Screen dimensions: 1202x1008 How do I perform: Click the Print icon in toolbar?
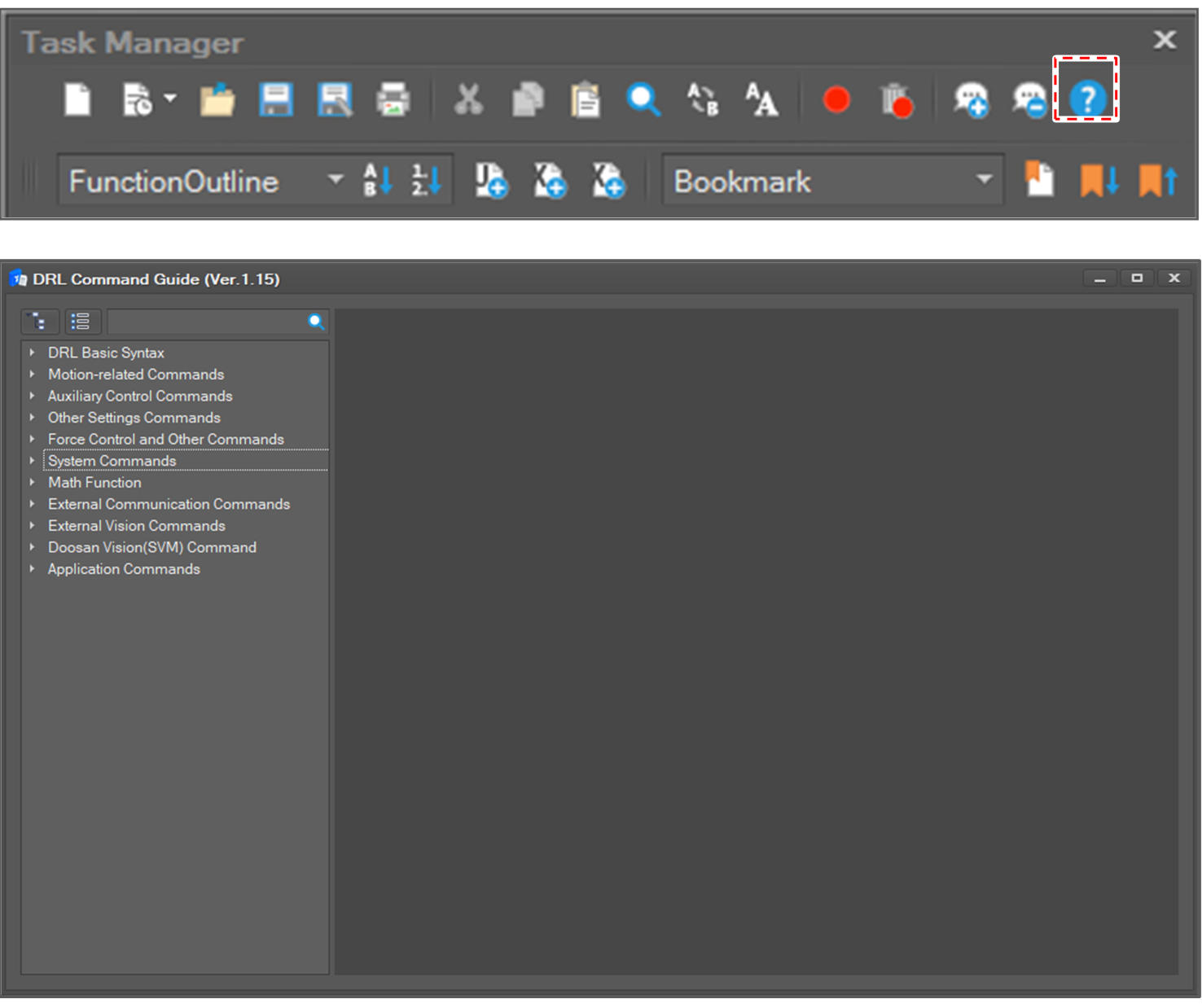(393, 100)
